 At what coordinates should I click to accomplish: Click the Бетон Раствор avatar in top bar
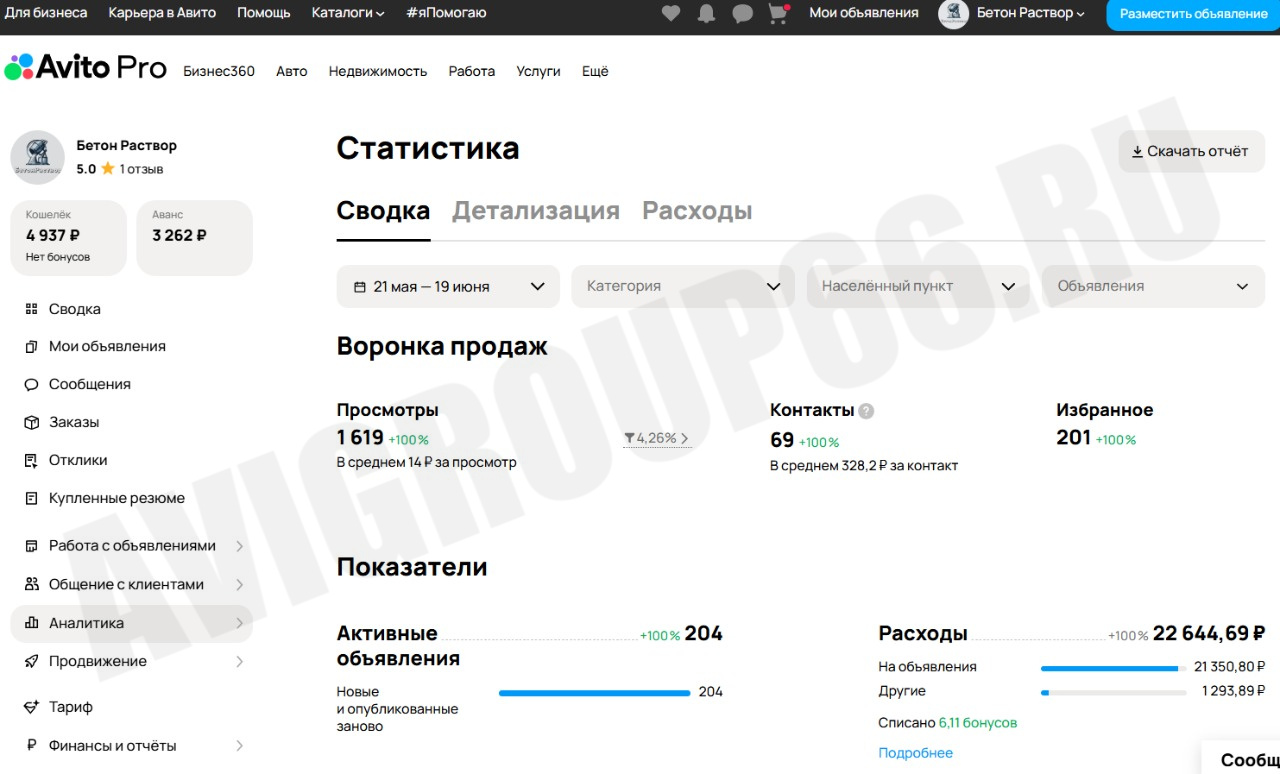pos(953,13)
